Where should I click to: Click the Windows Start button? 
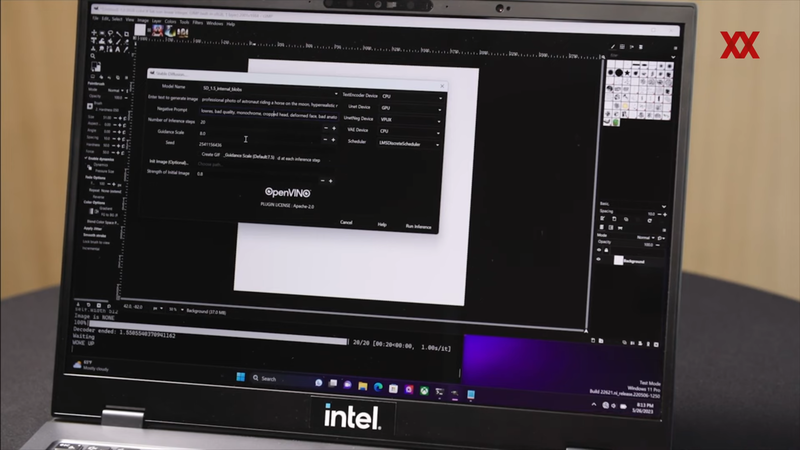(241, 377)
